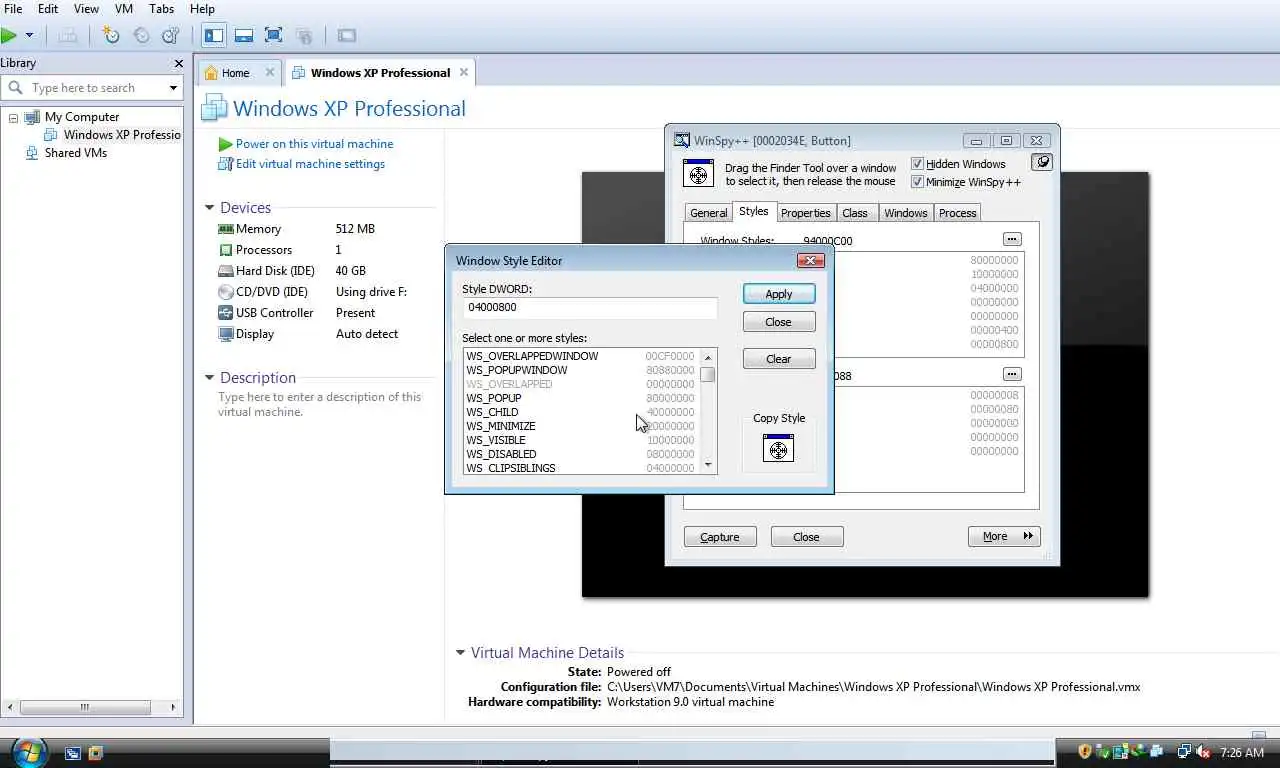Click the greyed Send Ctrl+Alt+Del toolbar icon
The image size is (1280, 768).
[68, 35]
